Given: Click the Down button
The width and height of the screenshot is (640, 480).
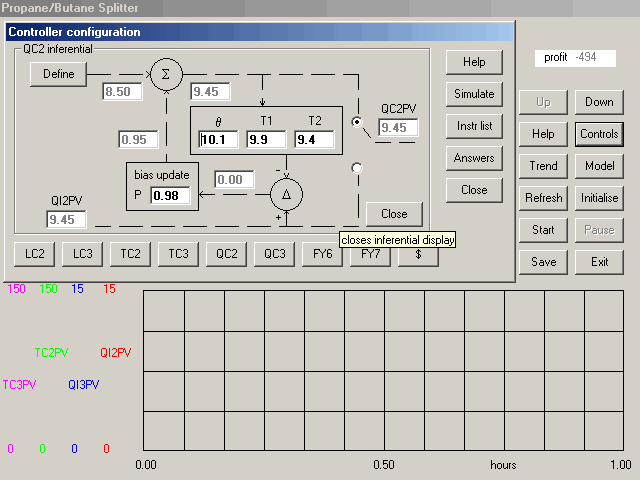Looking at the screenshot, I should coord(600,102).
